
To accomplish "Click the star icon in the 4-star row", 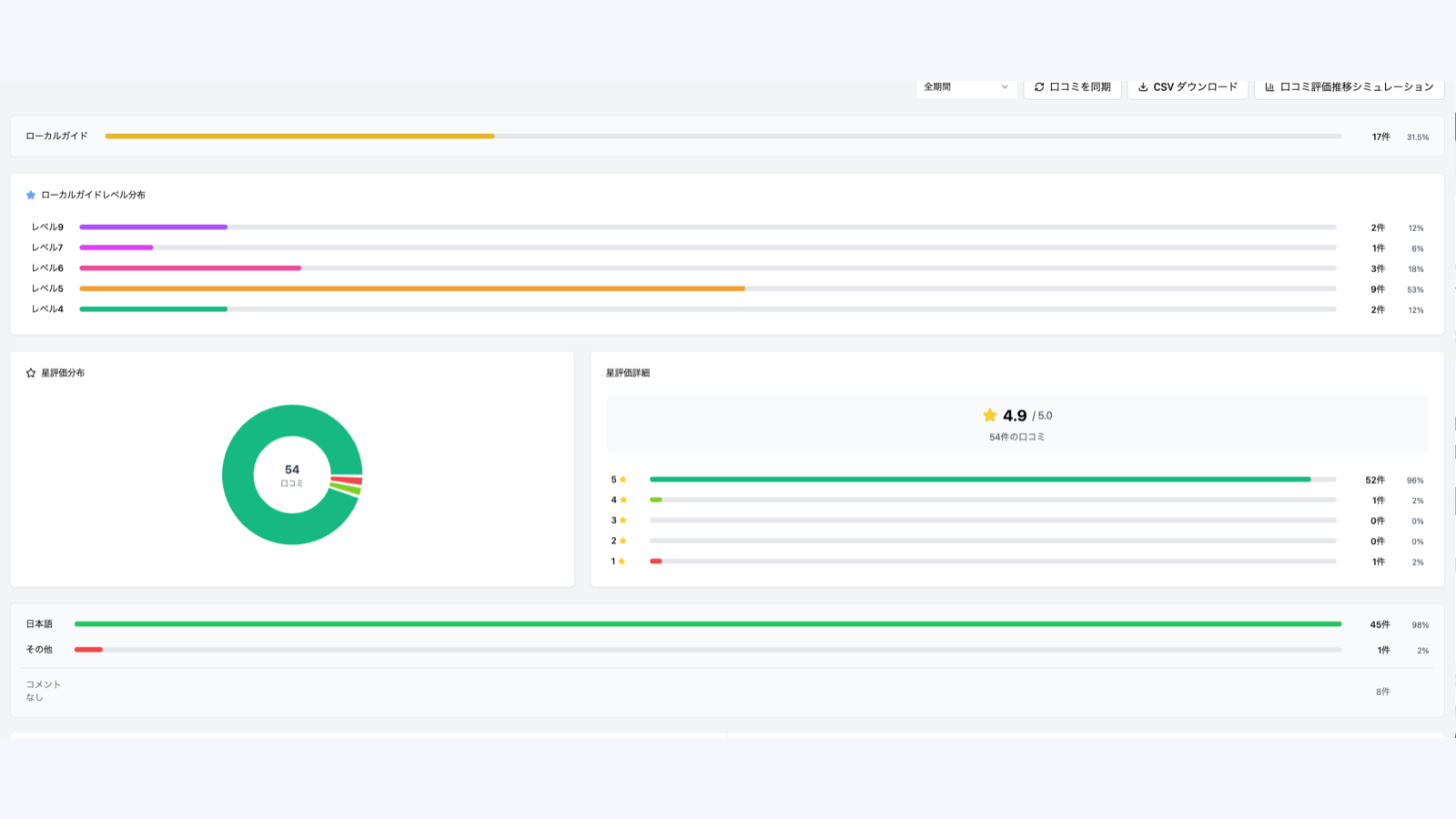I will [623, 500].
